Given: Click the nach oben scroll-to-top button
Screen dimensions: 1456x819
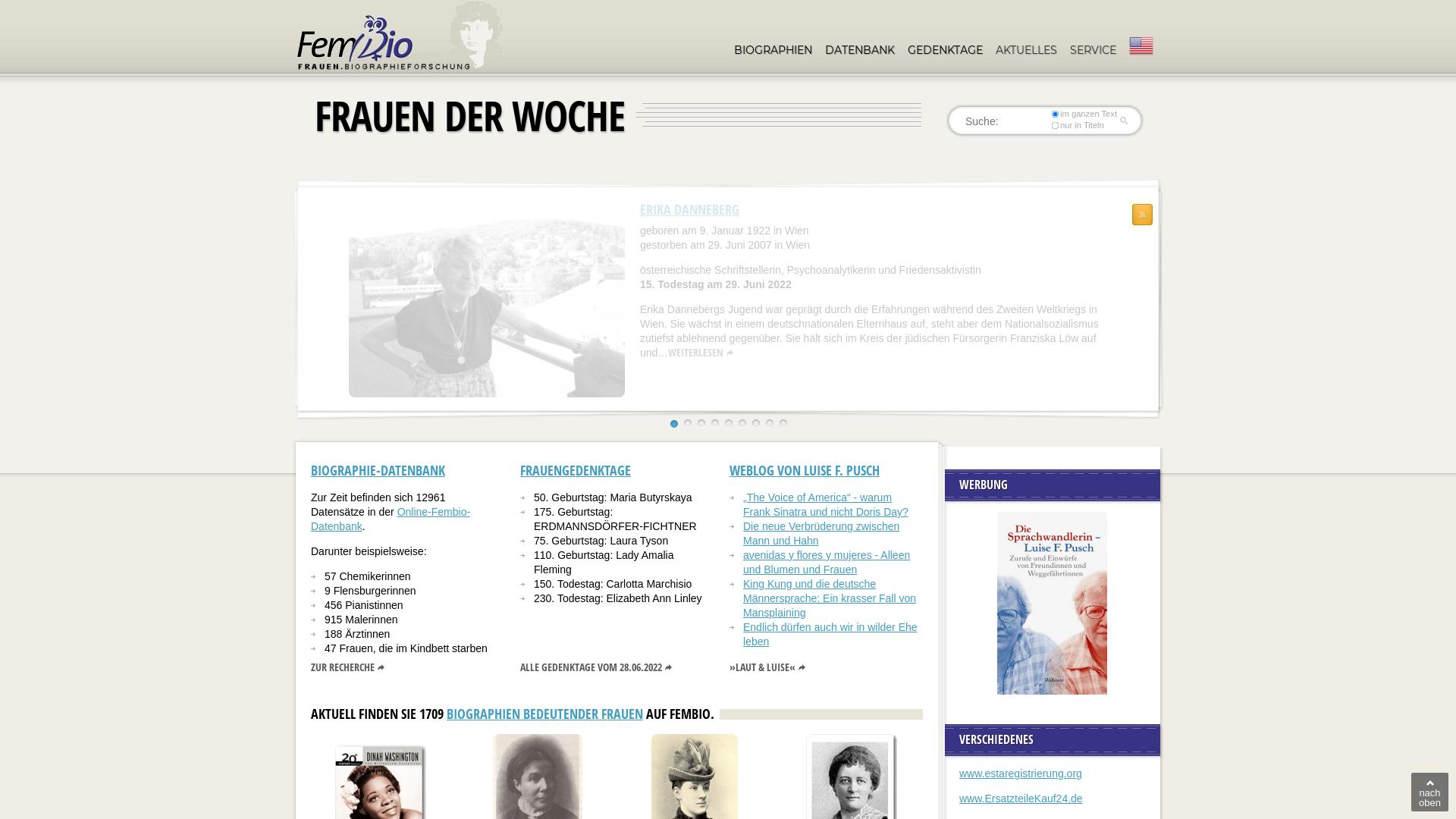Looking at the screenshot, I should click(1429, 792).
